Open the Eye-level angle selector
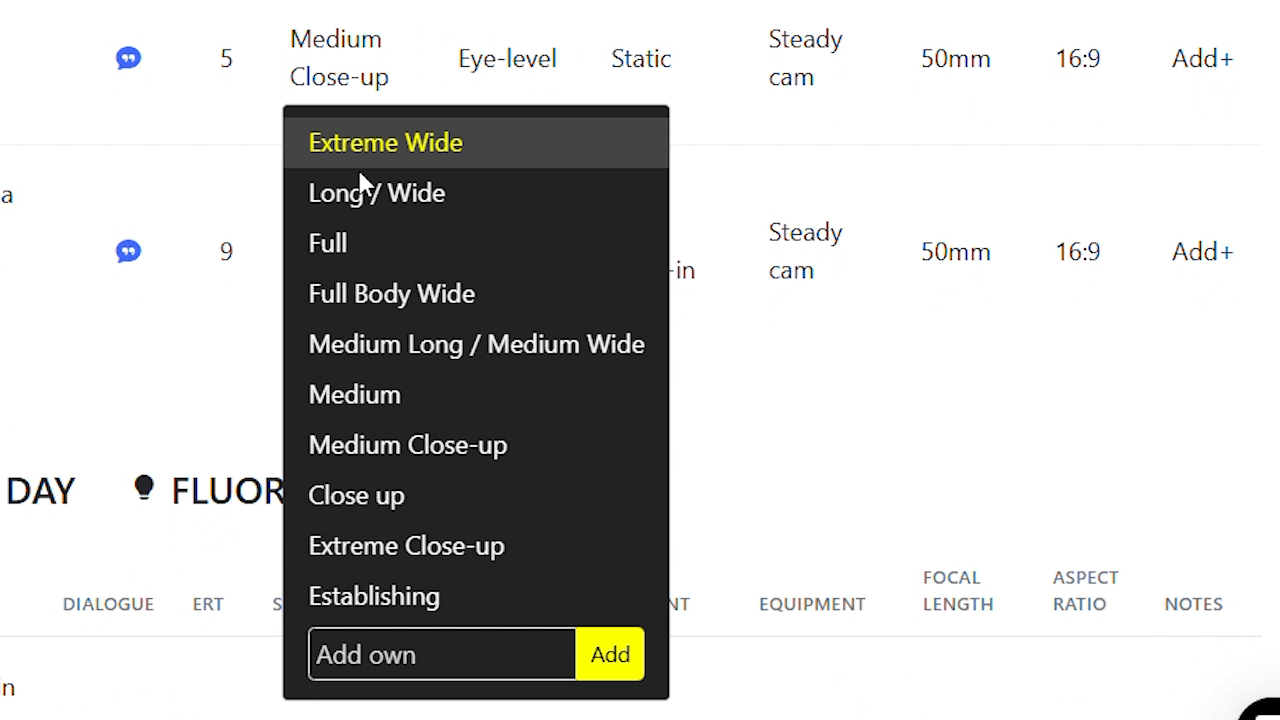The image size is (1280, 720). point(507,57)
